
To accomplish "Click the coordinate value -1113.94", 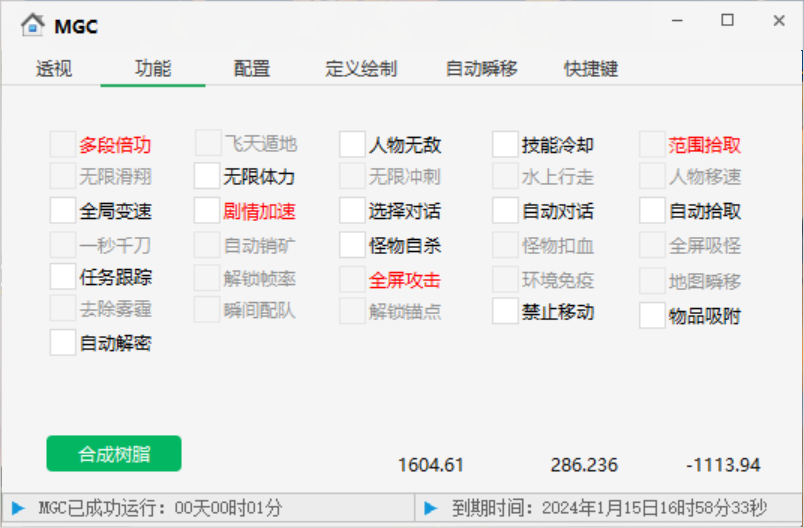I will 723,465.
